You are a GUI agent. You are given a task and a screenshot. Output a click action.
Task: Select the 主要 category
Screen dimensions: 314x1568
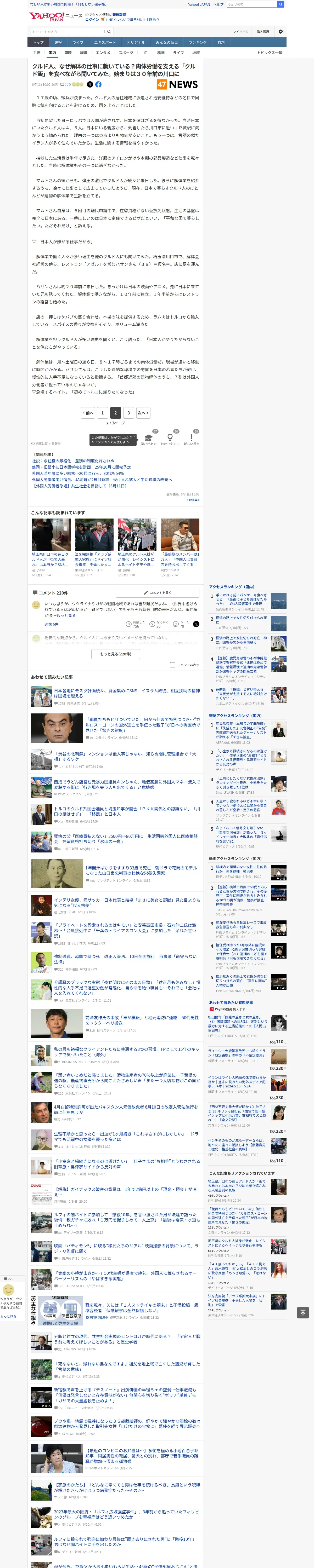(x=37, y=53)
